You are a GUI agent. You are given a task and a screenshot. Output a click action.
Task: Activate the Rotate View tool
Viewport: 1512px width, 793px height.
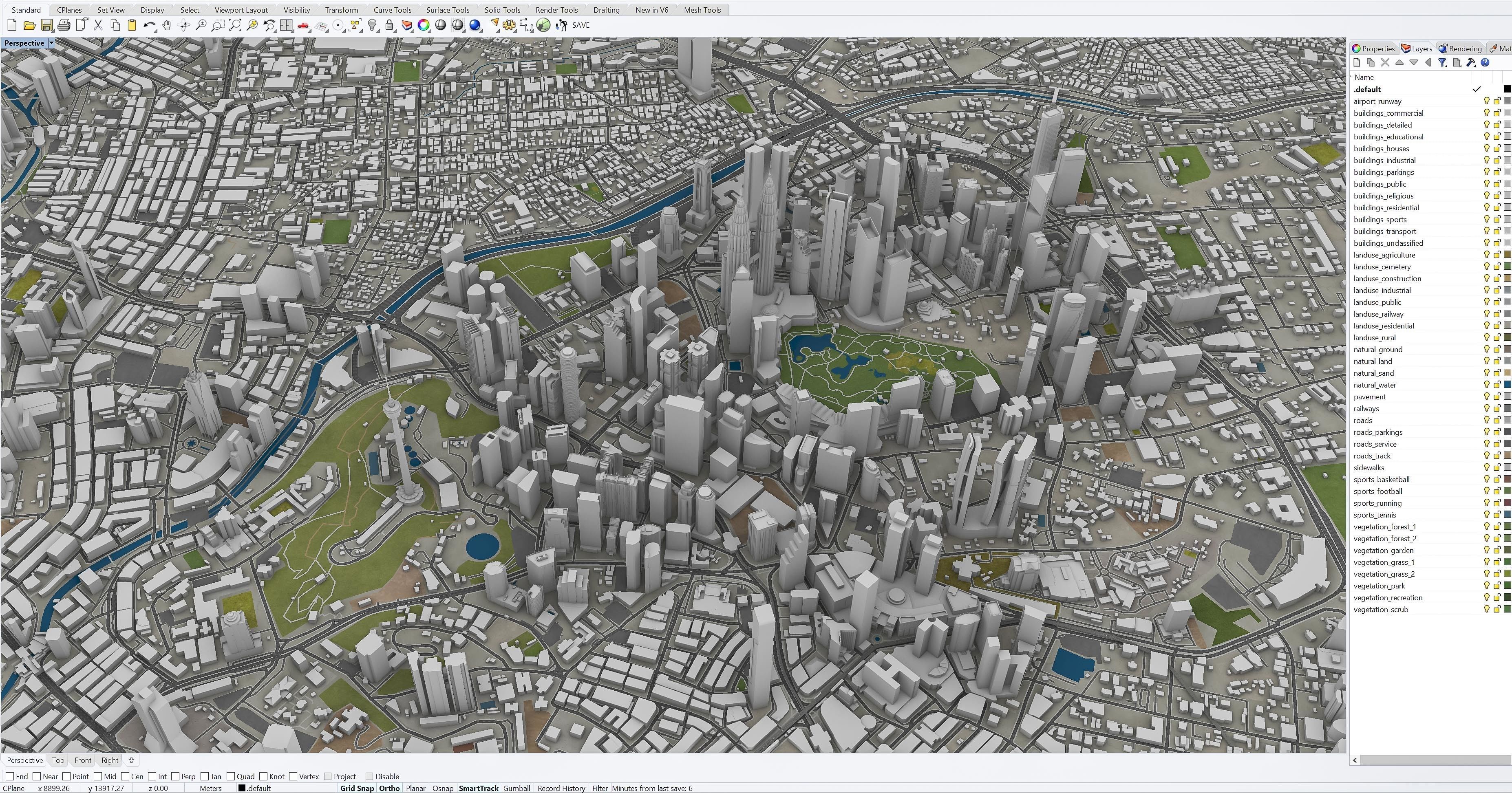click(x=184, y=24)
